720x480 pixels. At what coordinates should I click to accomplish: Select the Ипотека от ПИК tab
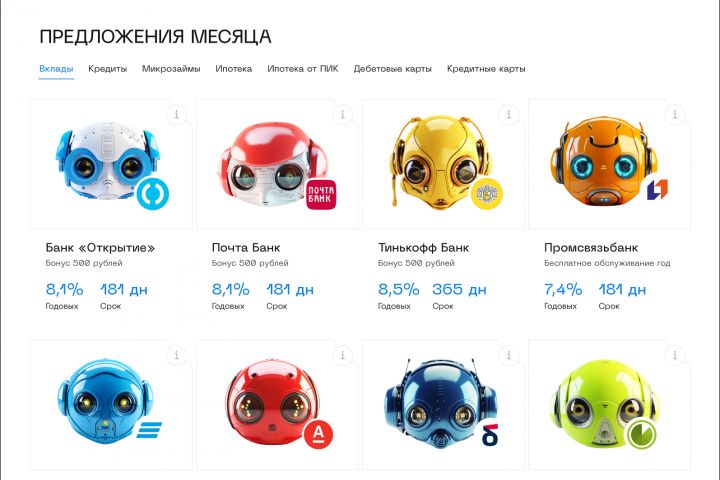(303, 69)
